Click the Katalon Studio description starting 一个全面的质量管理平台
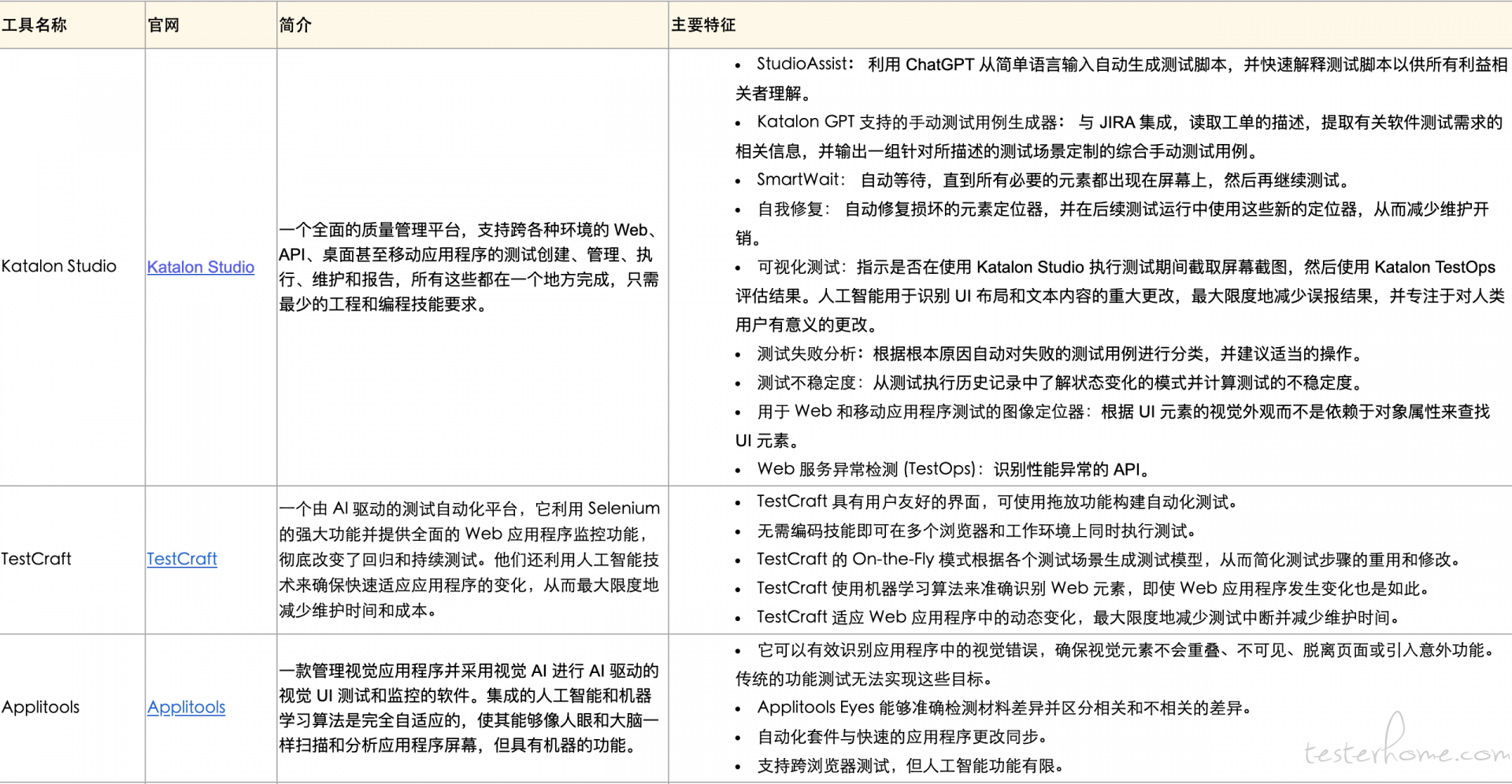Screen dimensions: 1512x784 (469, 267)
